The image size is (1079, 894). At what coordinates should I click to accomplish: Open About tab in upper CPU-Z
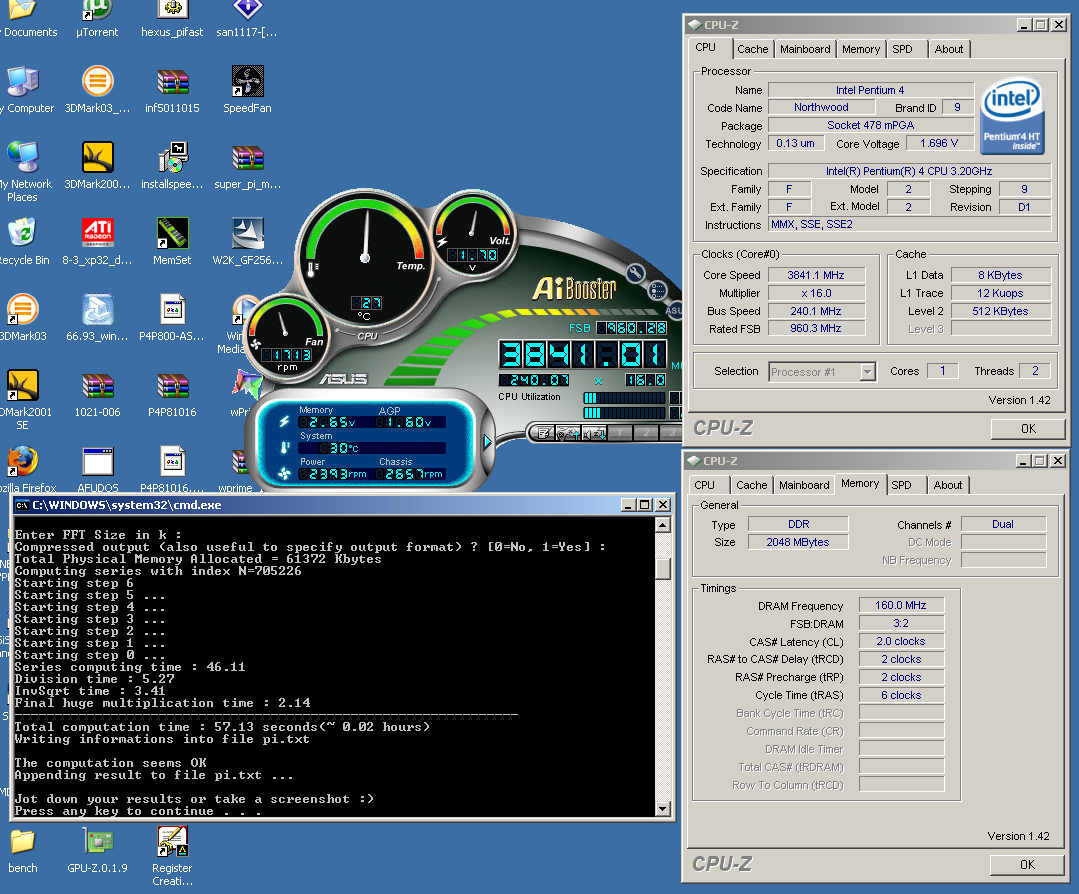(x=949, y=49)
